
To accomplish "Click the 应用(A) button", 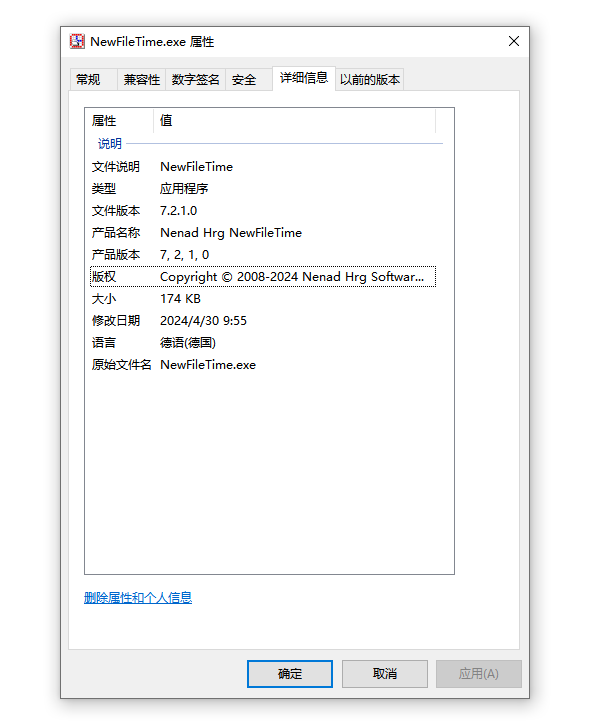I will tap(479, 674).
